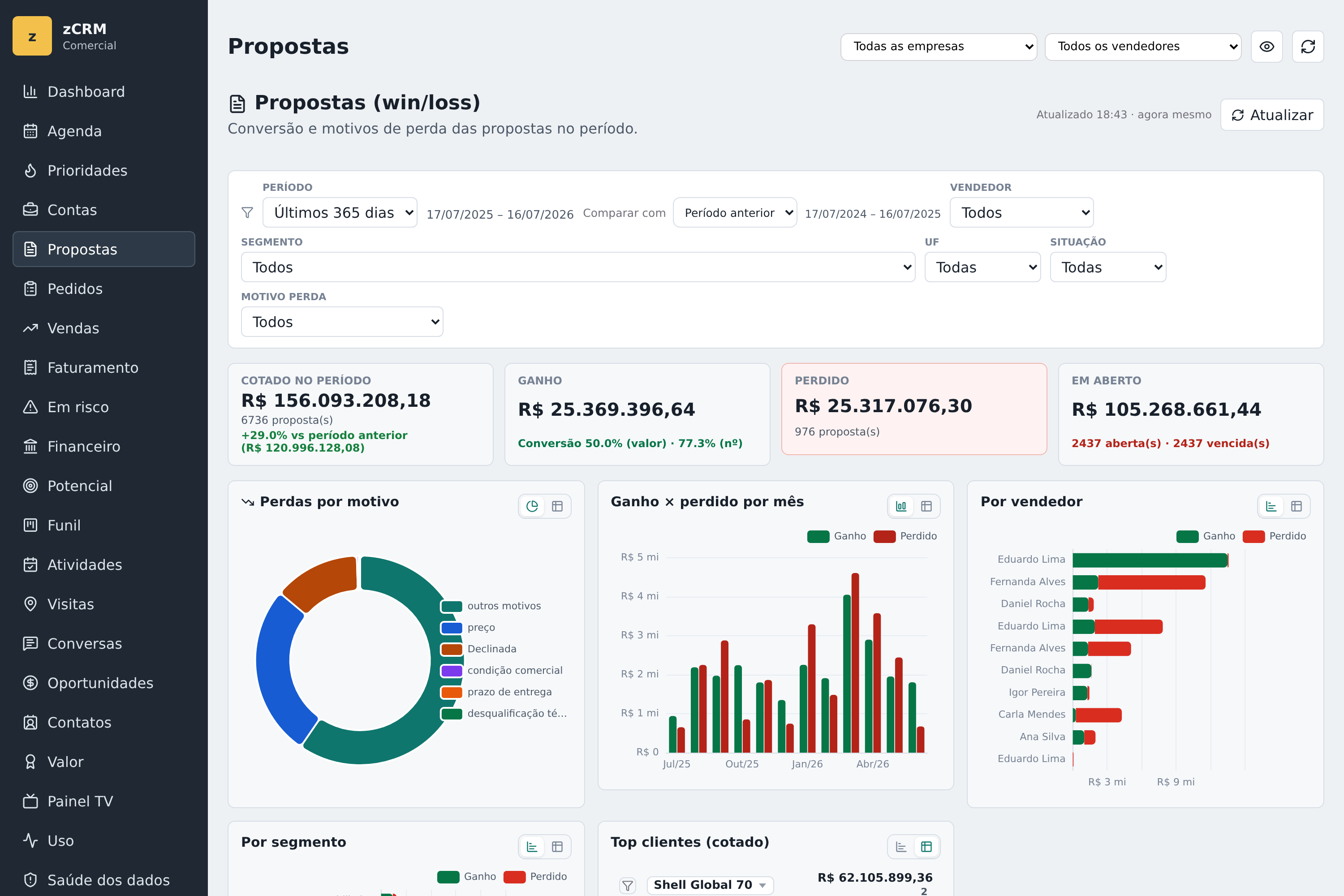Open Funil from the sidebar menu
The image size is (1344, 896).
[103, 525]
